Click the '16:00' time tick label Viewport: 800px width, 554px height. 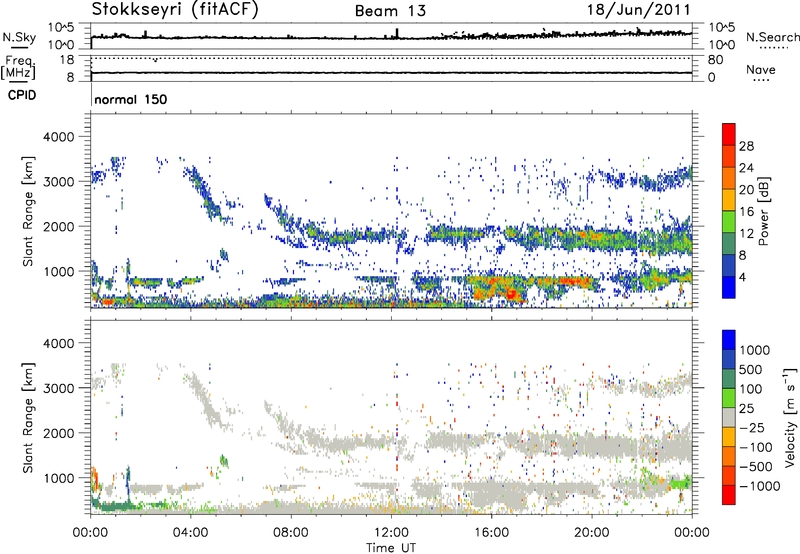[491, 533]
